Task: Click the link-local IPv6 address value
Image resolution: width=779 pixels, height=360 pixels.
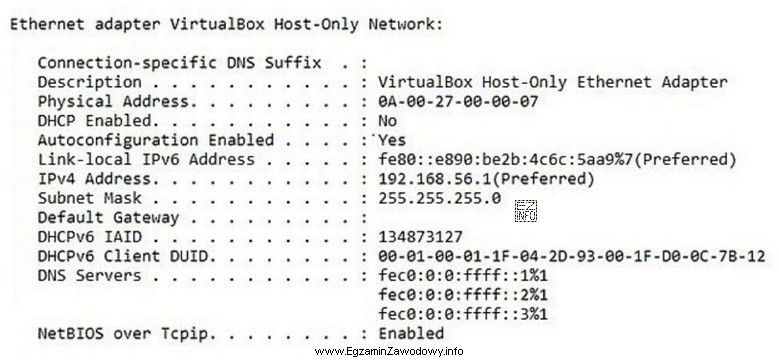Action: (x=556, y=160)
